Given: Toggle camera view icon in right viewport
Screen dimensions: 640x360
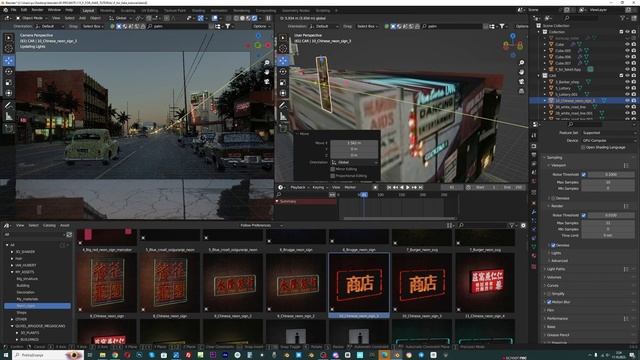Looking at the screenshot, I should pyautogui.click(x=522, y=81).
